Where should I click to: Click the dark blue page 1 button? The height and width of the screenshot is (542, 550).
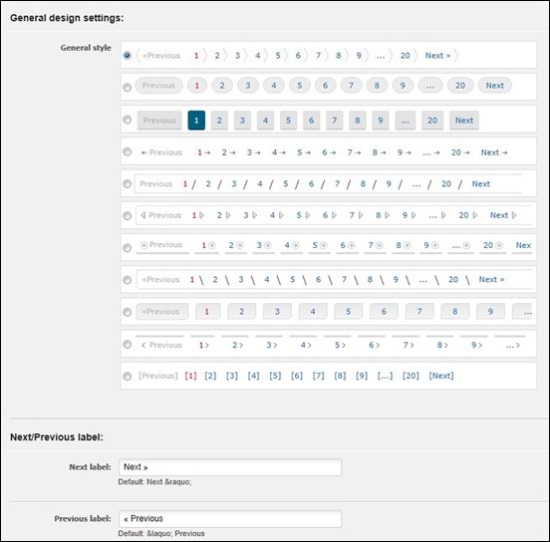[x=196, y=120]
